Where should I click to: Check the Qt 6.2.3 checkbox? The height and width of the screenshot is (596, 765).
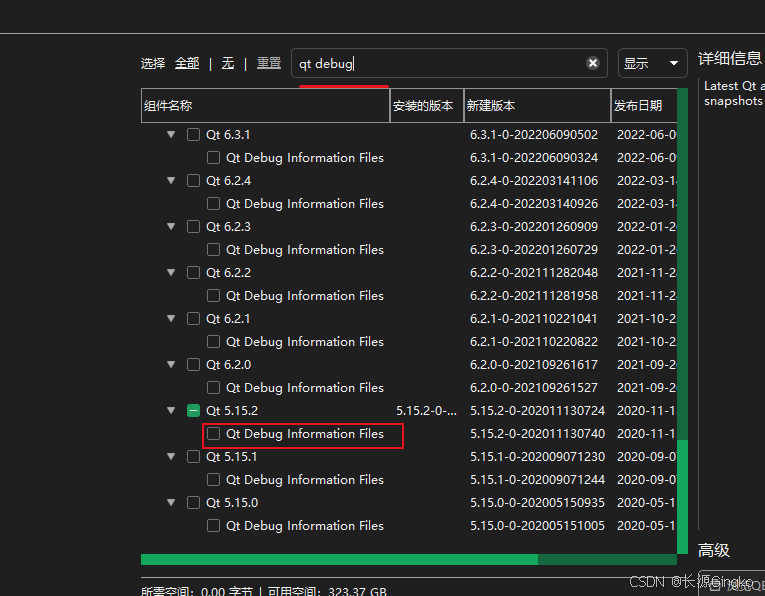[x=193, y=226]
